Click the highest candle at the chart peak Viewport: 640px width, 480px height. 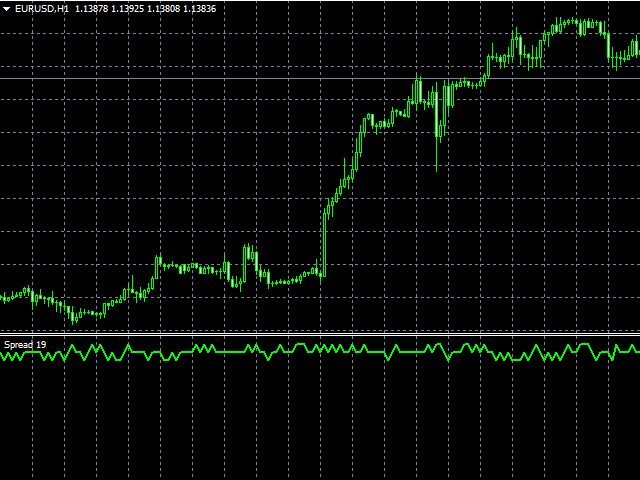563,22
